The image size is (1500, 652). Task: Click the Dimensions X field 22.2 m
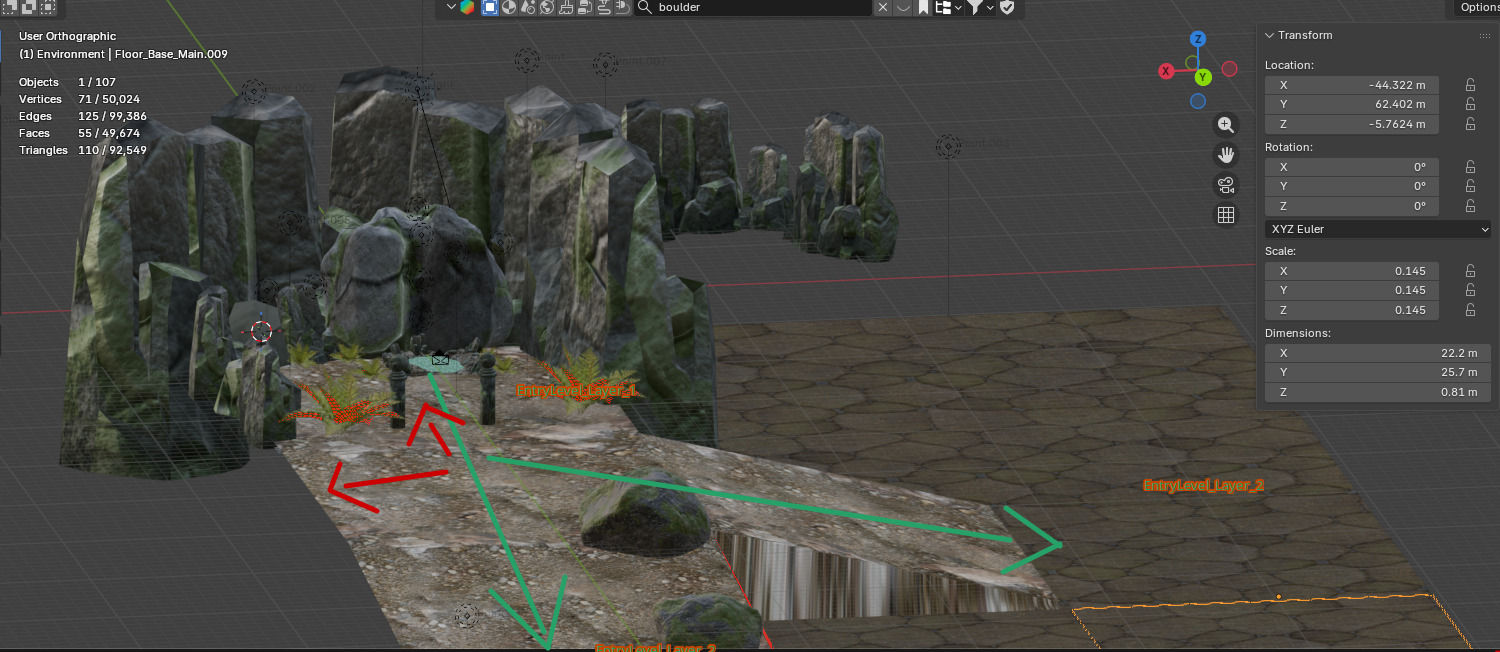point(1378,353)
